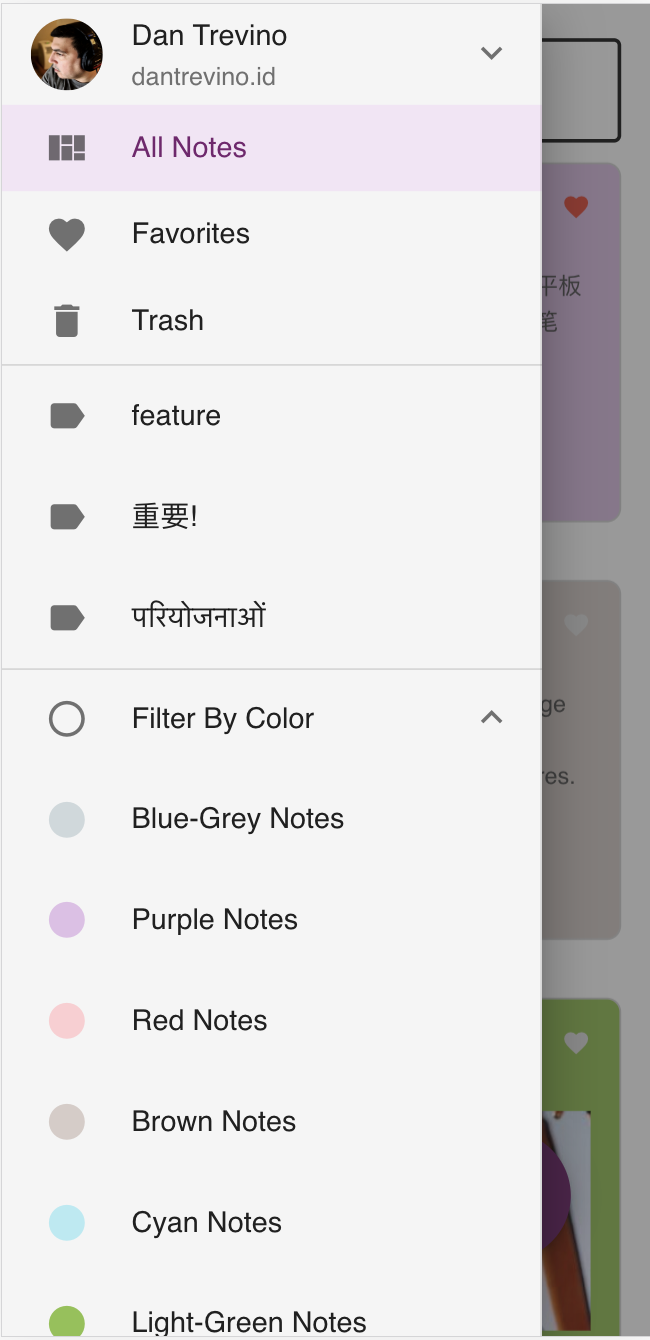Toggle the red favorite heart on purple note
Screen dimensions: 650x1340
(x=576, y=207)
